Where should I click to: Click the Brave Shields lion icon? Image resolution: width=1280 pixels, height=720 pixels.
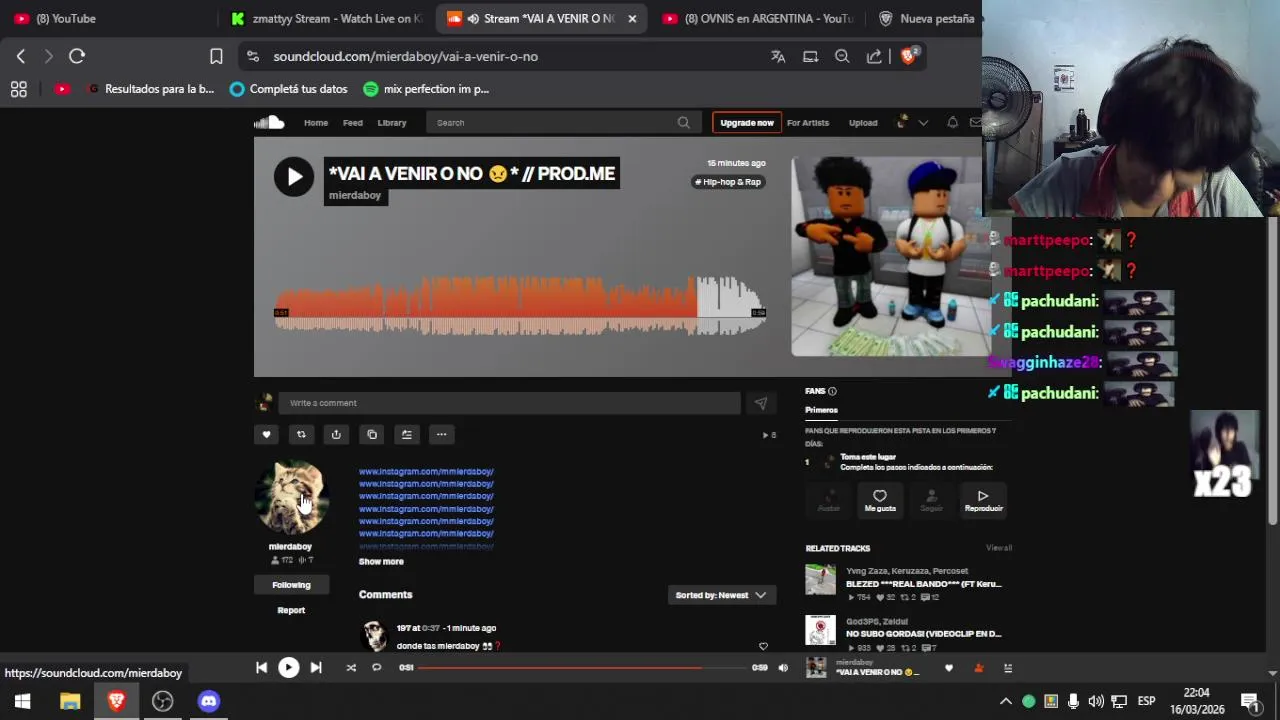point(908,56)
